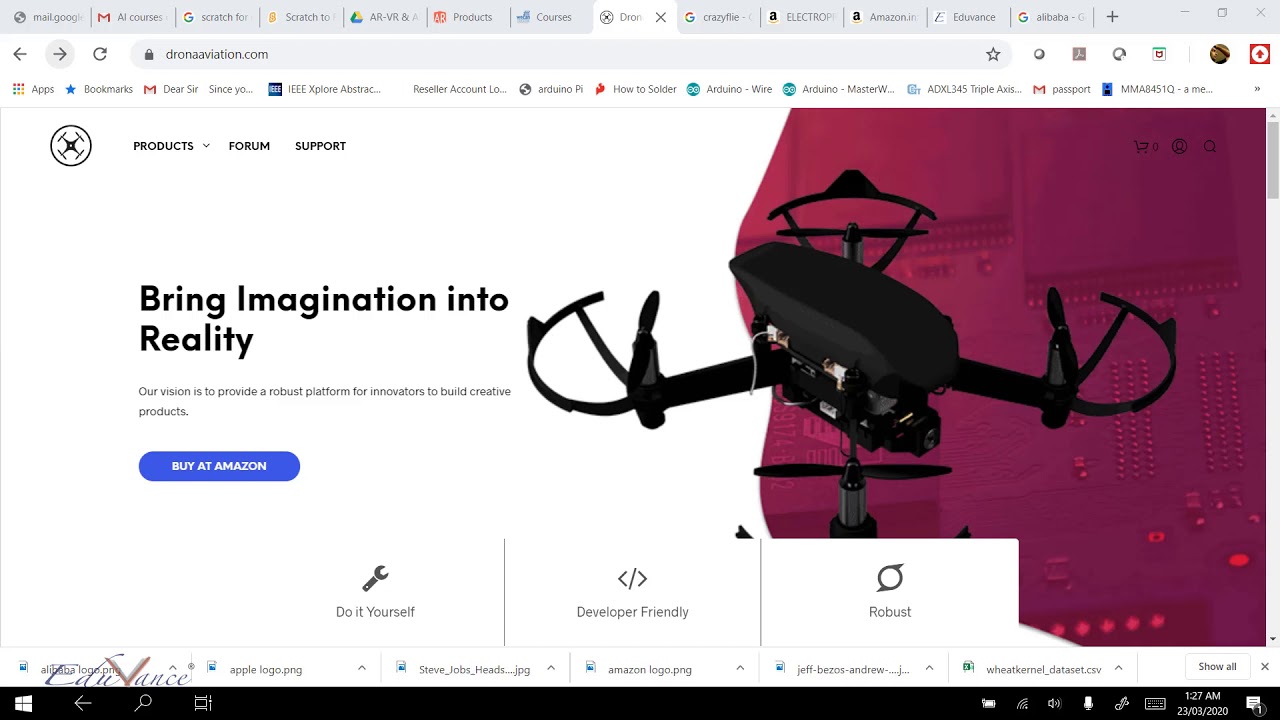The image size is (1280, 720).
Task: Expand options for amazon logo.png download
Action: pyautogui.click(x=740, y=668)
